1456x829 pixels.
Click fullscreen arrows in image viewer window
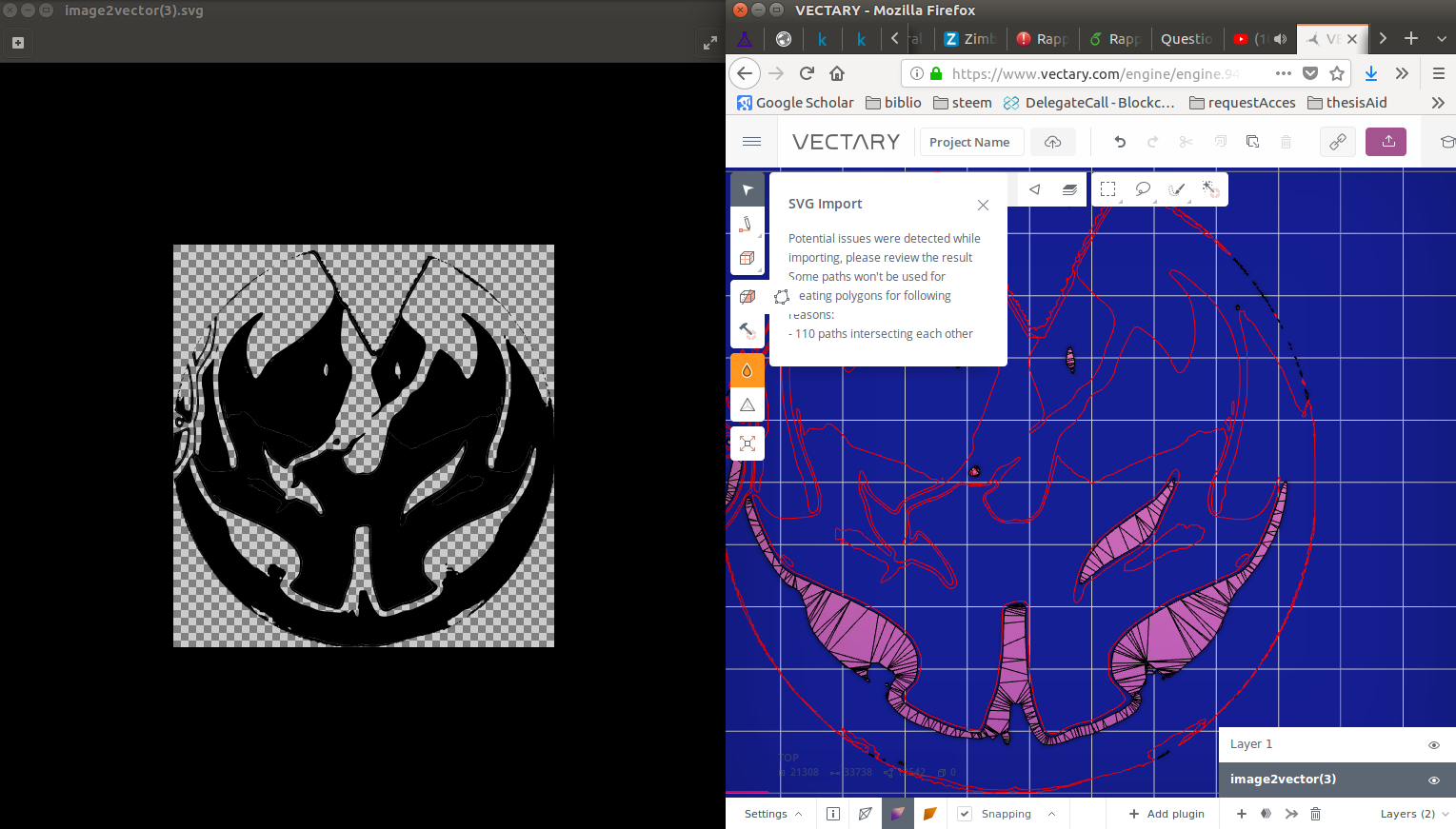[710, 42]
